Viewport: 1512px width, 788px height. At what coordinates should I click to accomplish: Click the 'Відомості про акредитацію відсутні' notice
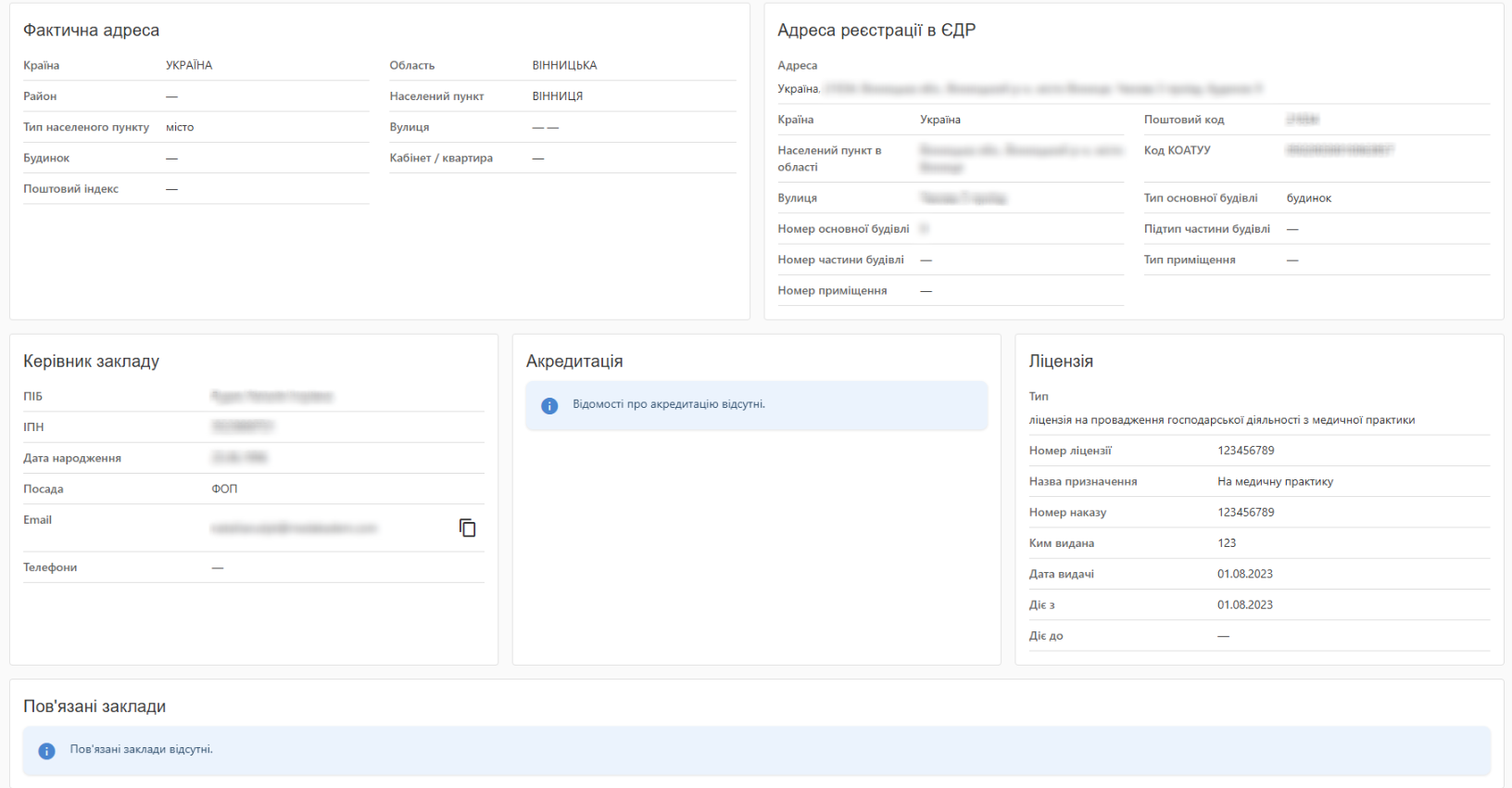pos(668,404)
